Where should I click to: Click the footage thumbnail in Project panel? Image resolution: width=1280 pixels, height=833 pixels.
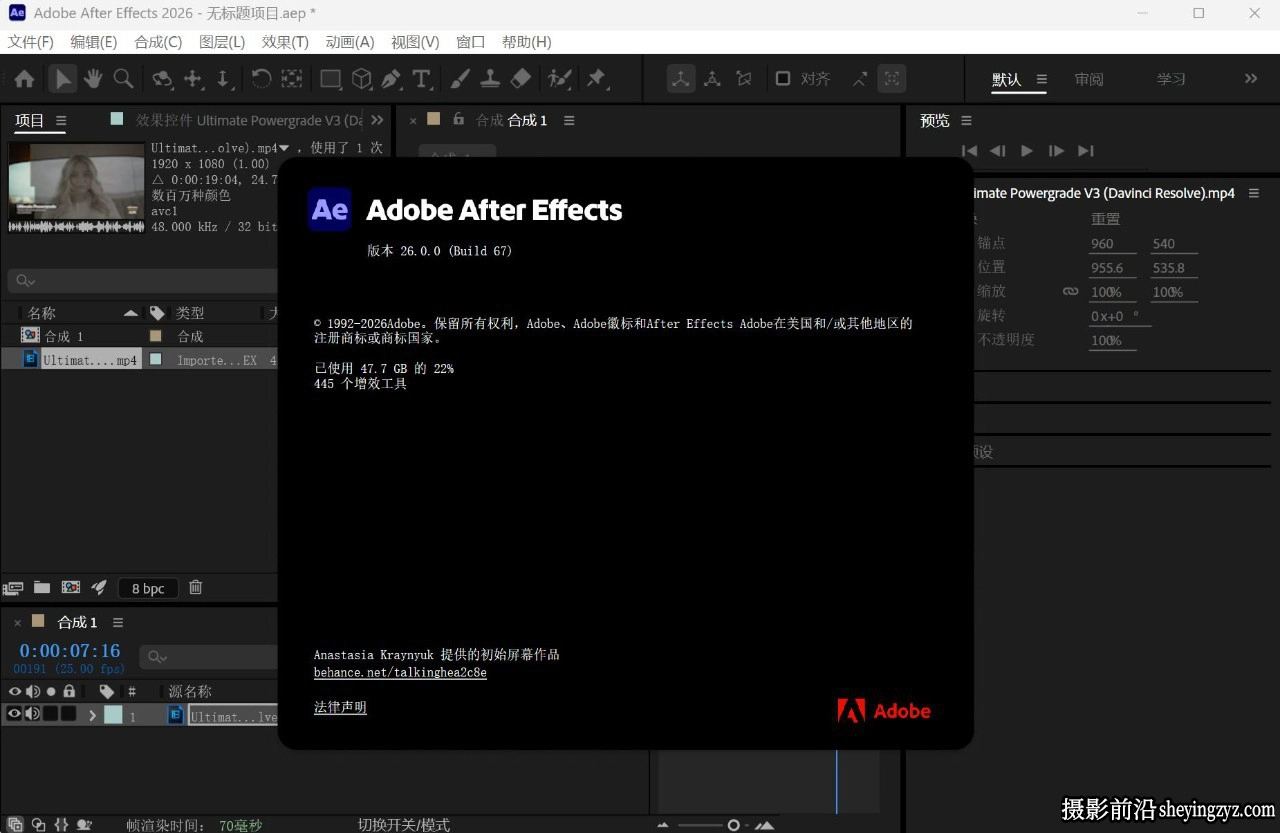(77, 182)
